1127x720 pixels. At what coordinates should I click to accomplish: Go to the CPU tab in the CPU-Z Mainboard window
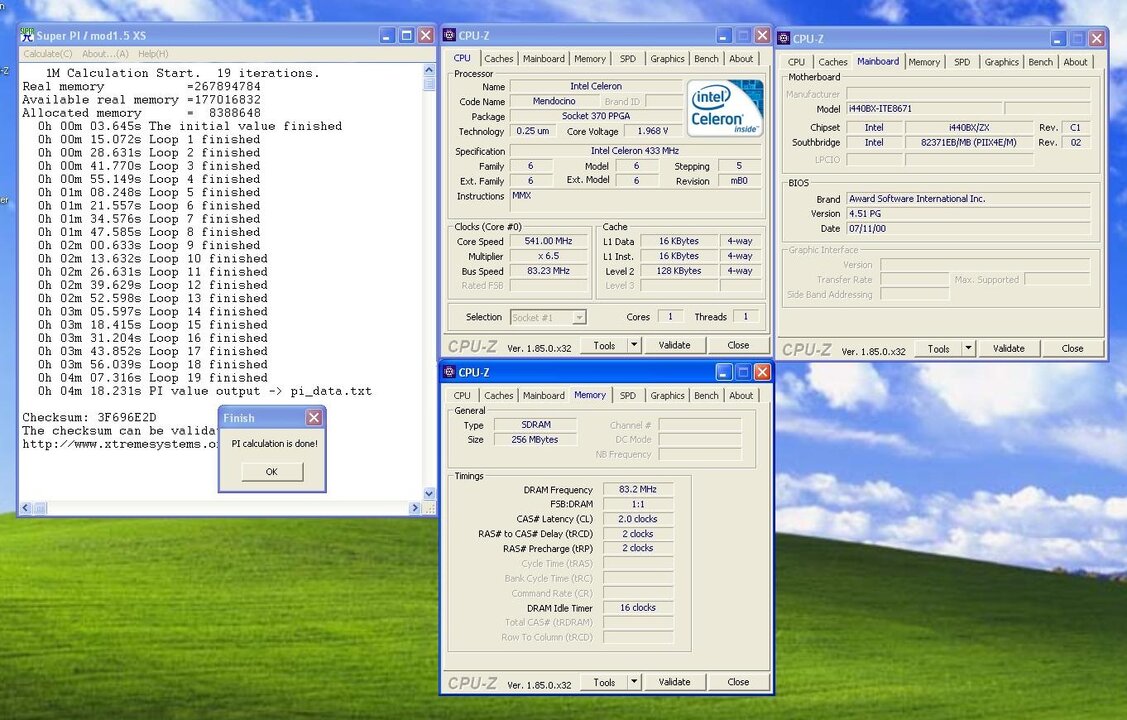click(796, 63)
